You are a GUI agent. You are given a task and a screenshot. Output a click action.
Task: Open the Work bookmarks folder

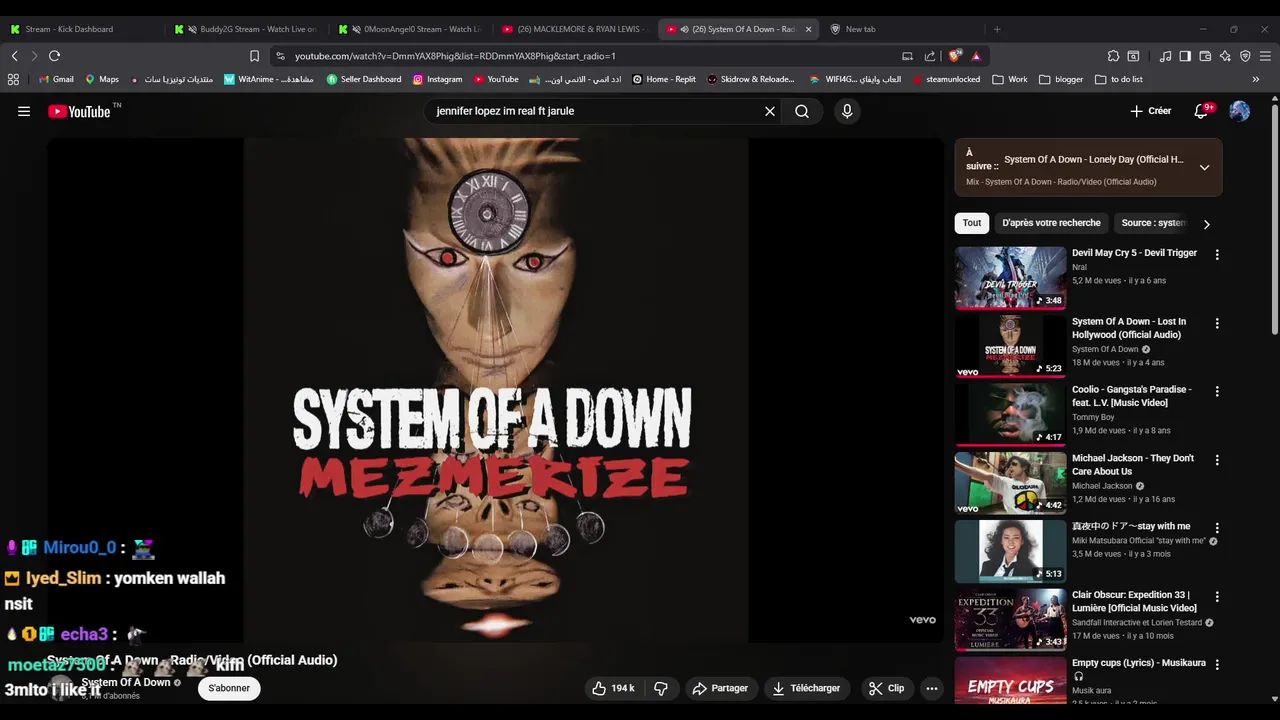1010,79
